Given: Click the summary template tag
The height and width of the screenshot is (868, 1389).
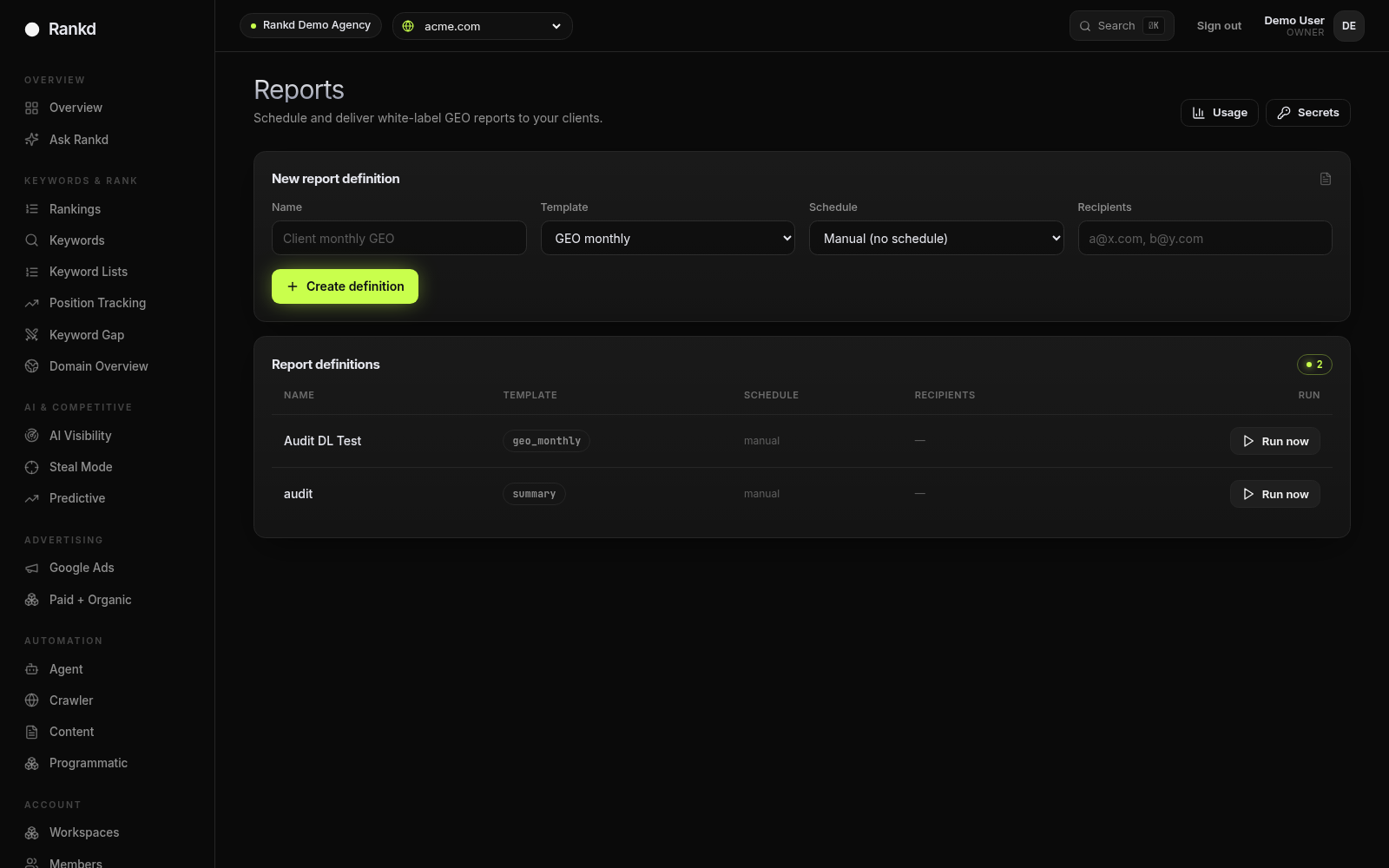Looking at the screenshot, I should (x=534, y=494).
